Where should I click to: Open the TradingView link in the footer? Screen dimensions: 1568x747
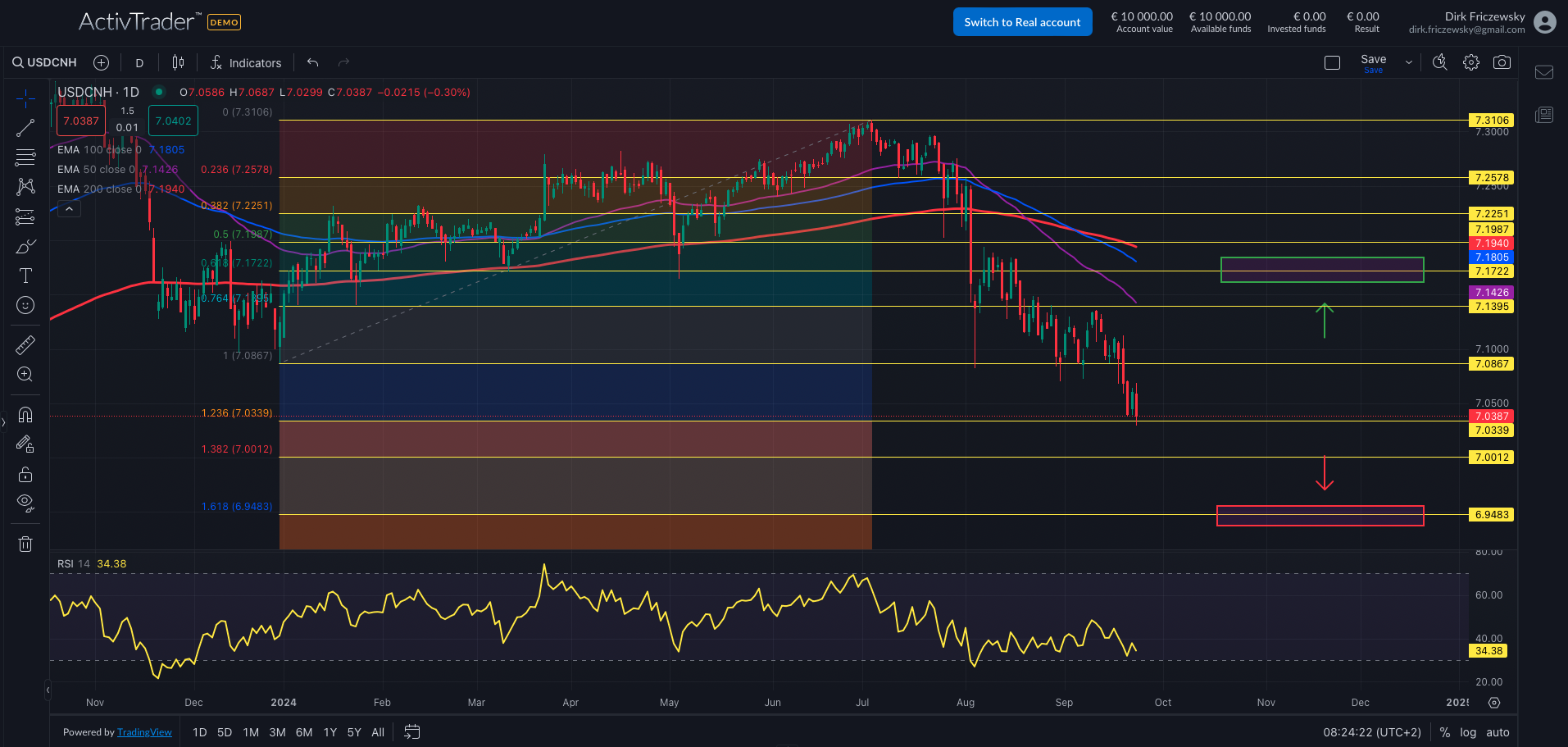pos(144,731)
